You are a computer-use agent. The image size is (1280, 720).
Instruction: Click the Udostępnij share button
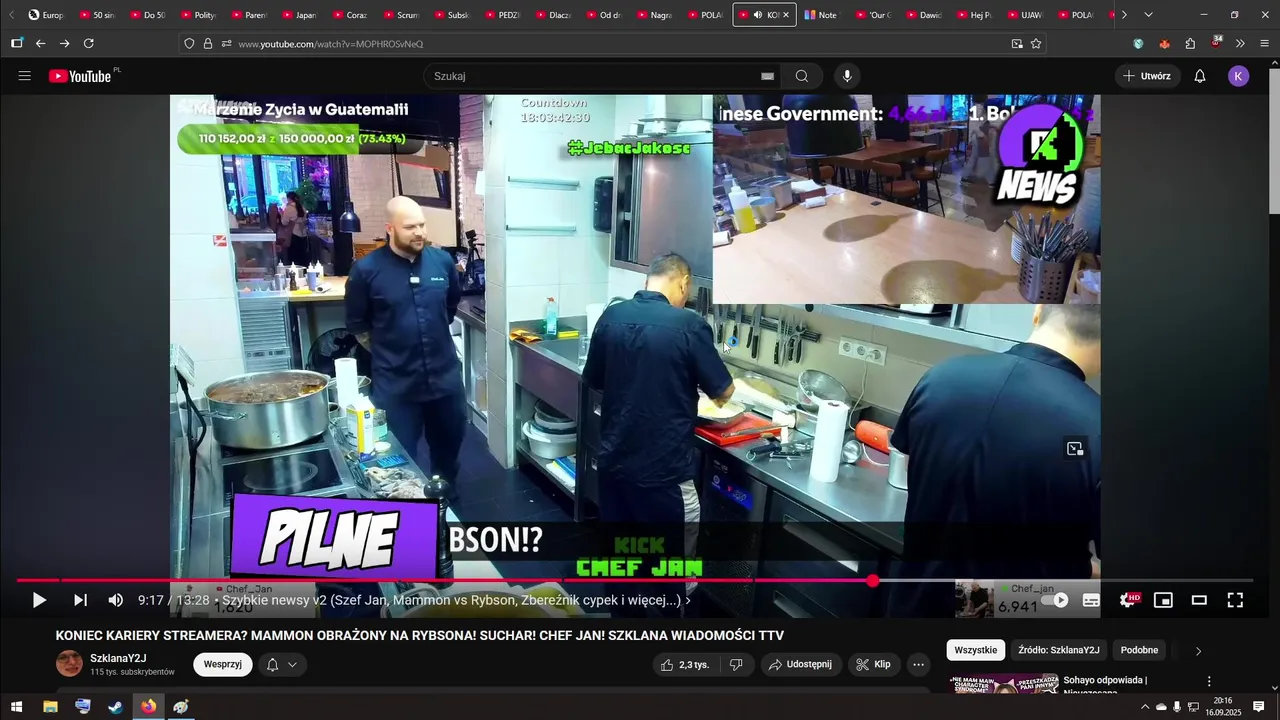coord(800,664)
